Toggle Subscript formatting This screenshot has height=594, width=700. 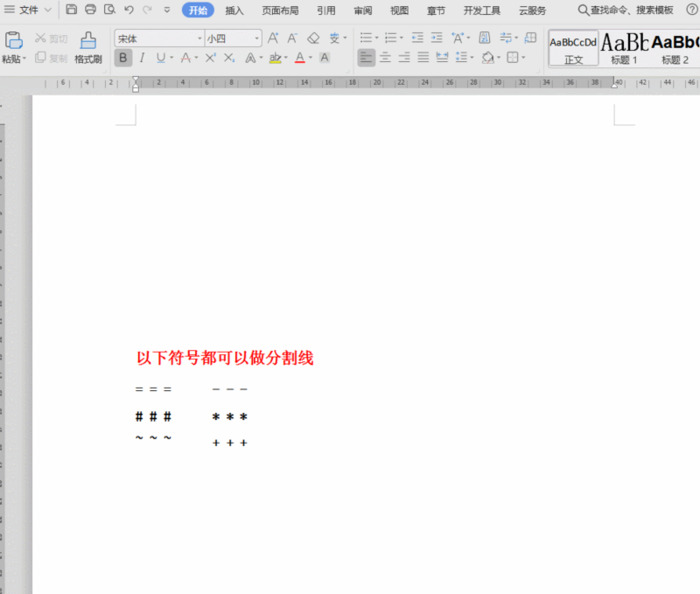click(229, 58)
